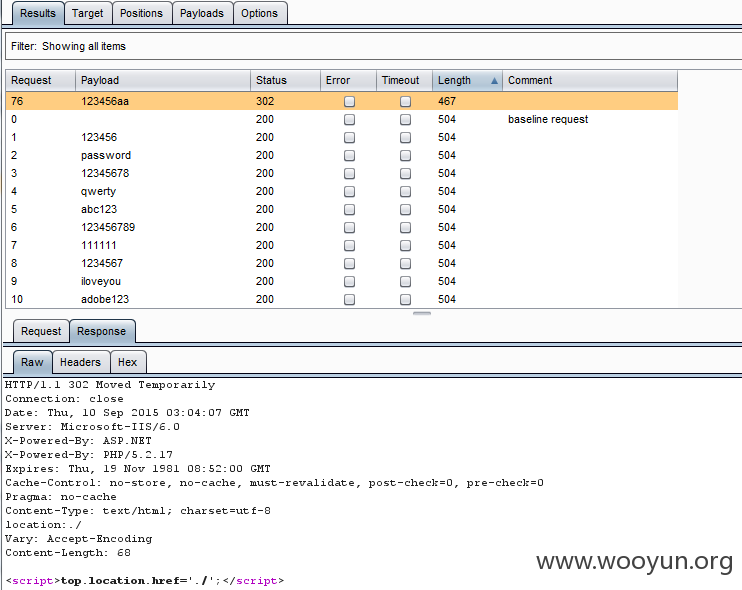742x590 pixels.
Task: Switch to Hex response view
Action: coord(128,362)
